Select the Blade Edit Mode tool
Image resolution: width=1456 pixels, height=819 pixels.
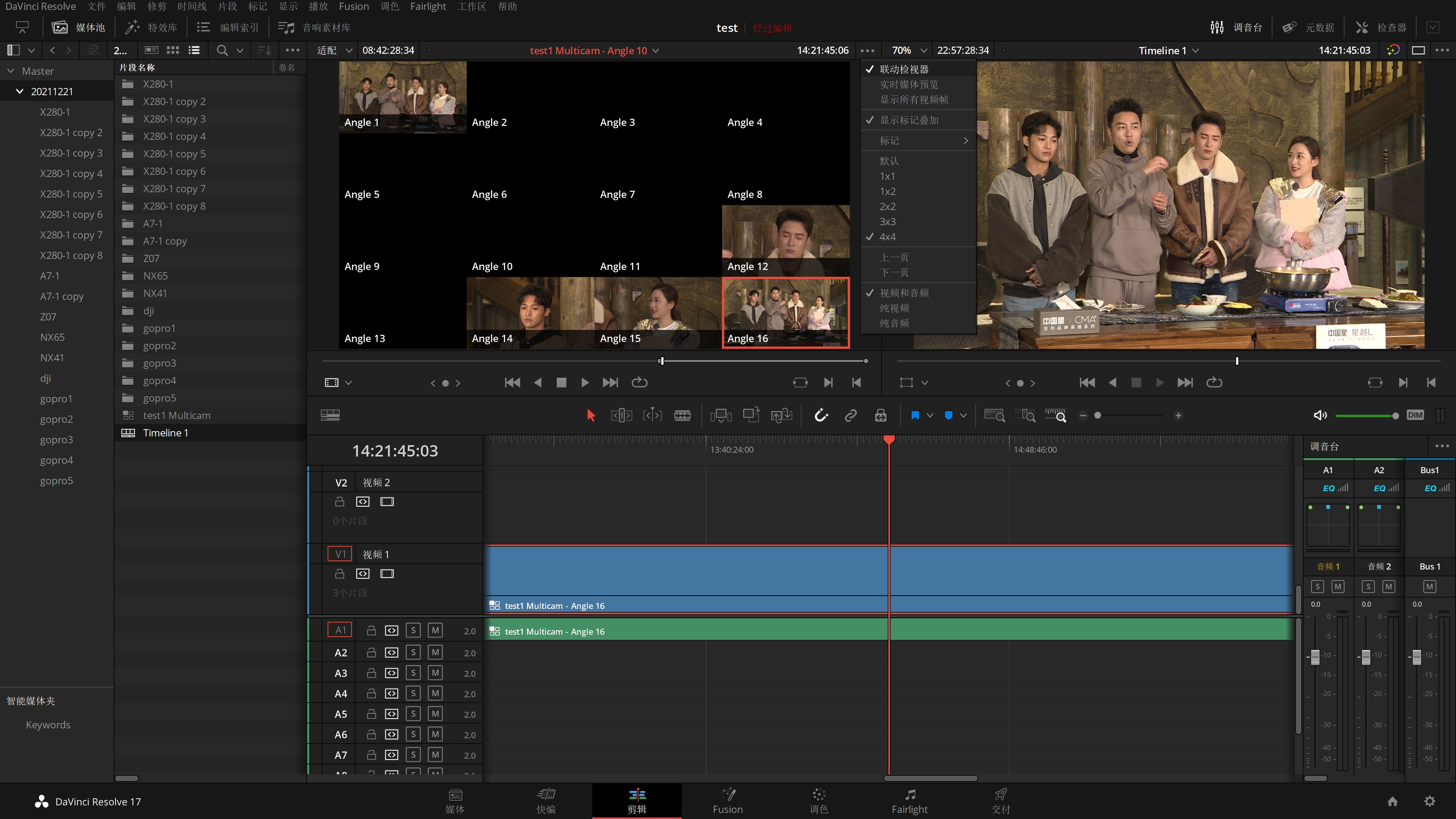pyautogui.click(x=682, y=416)
